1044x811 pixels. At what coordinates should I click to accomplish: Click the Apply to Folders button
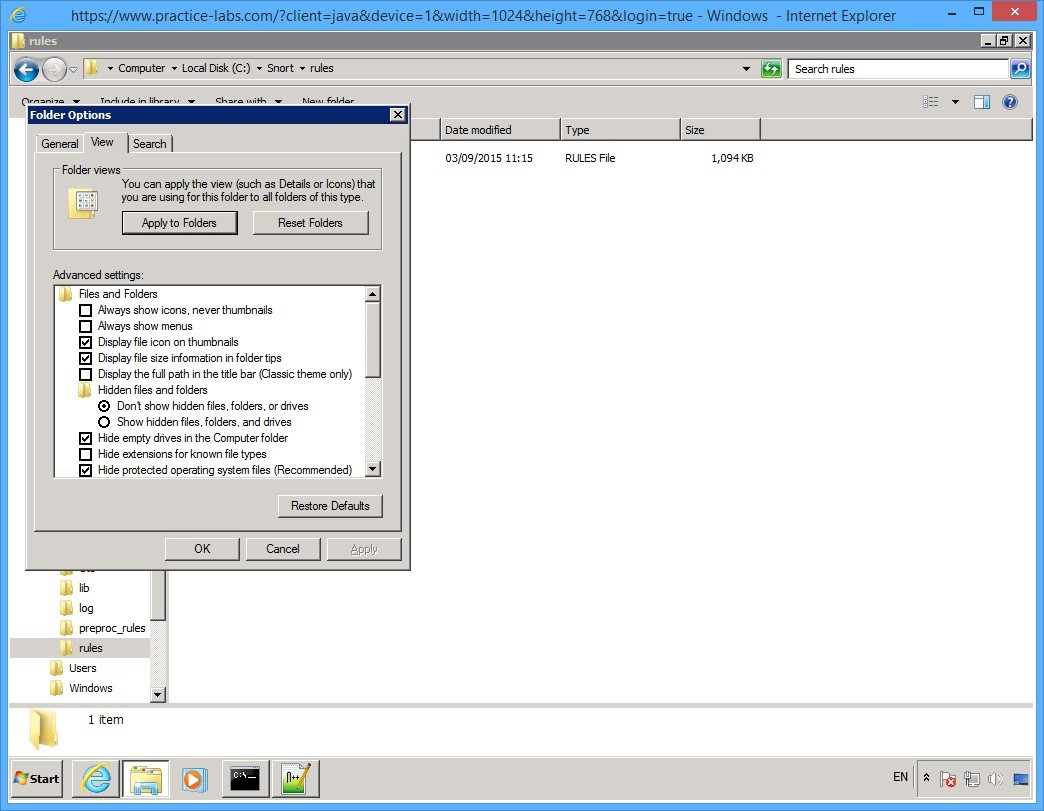click(x=179, y=222)
